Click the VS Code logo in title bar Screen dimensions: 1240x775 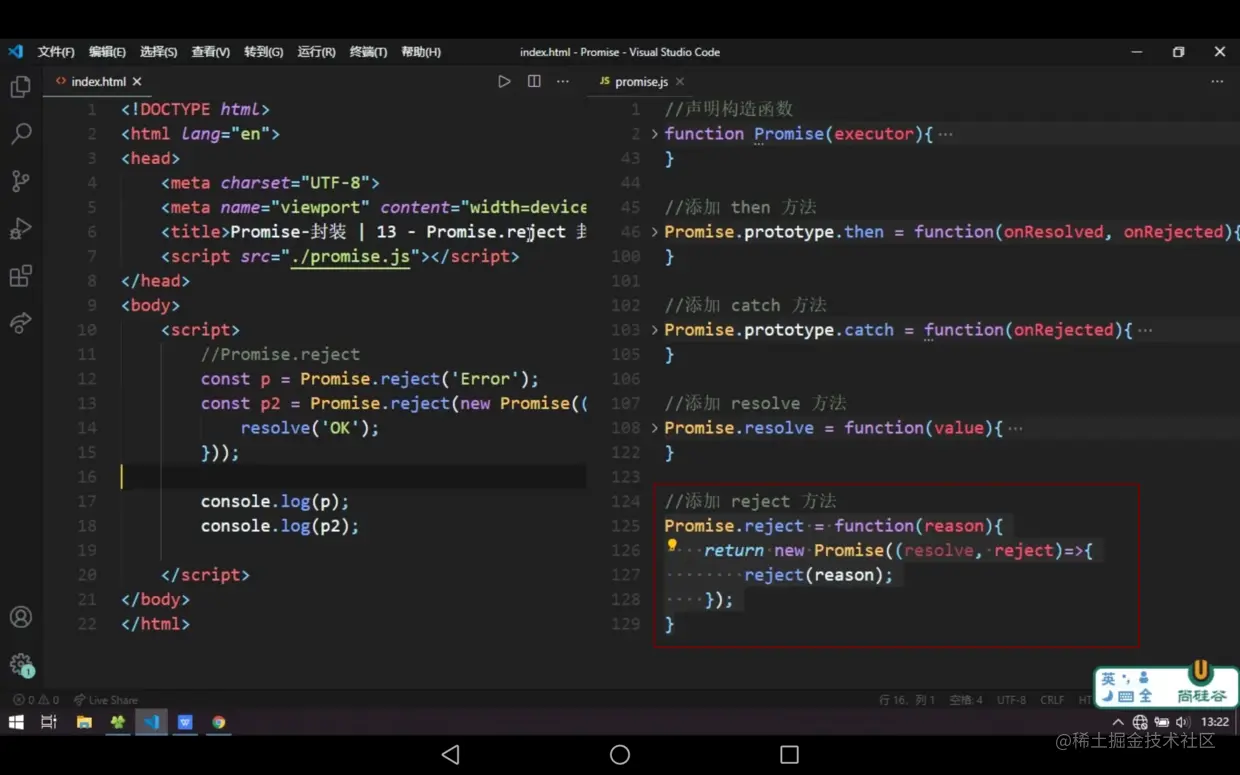click(x=15, y=51)
